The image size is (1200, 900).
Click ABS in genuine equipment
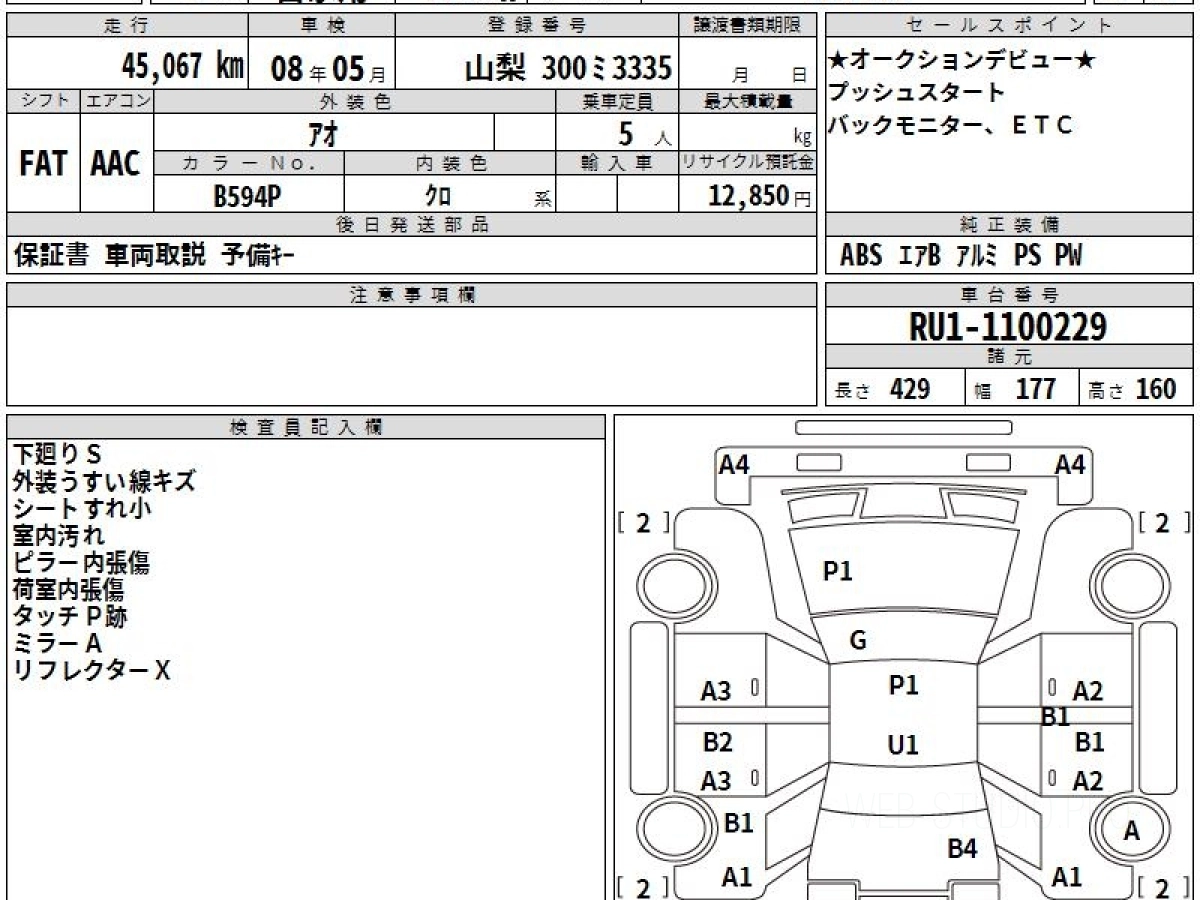861,256
